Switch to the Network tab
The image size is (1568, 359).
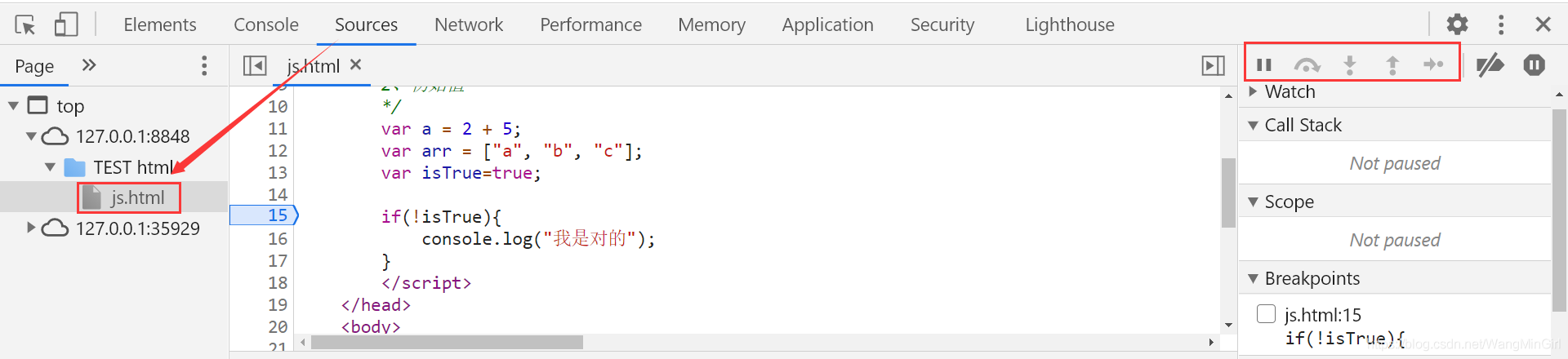pyautogui.click(x=469, y=24)
